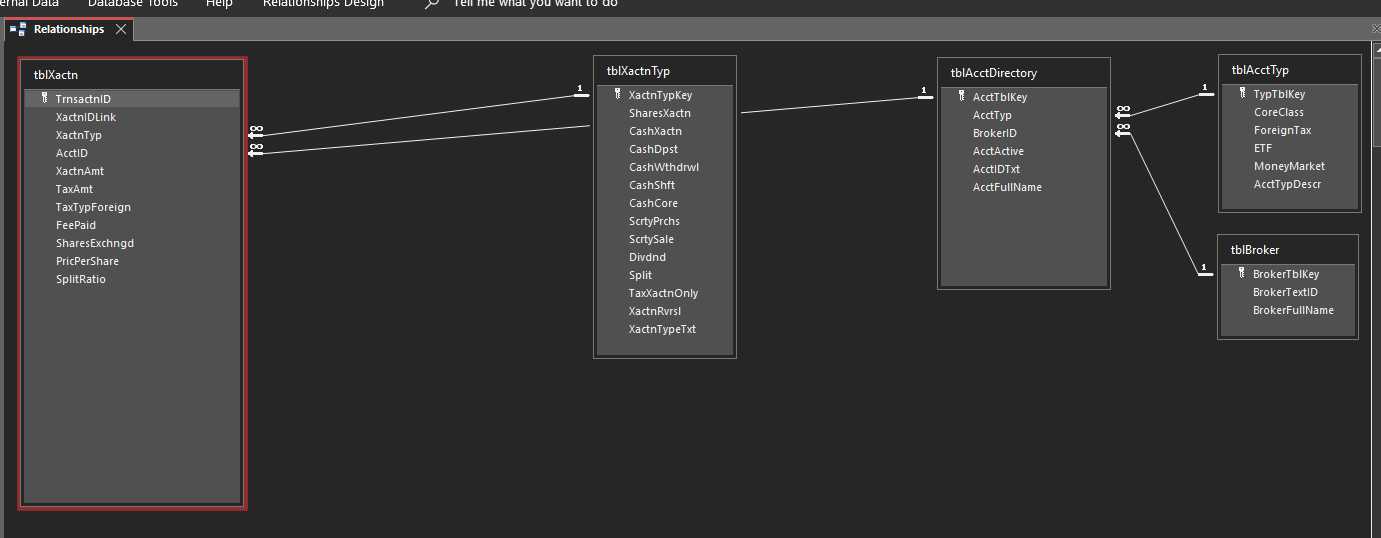This screenshot has height=538, width=1381.
Task: Open the Help ribbon tab
Action: pos(219,4)
